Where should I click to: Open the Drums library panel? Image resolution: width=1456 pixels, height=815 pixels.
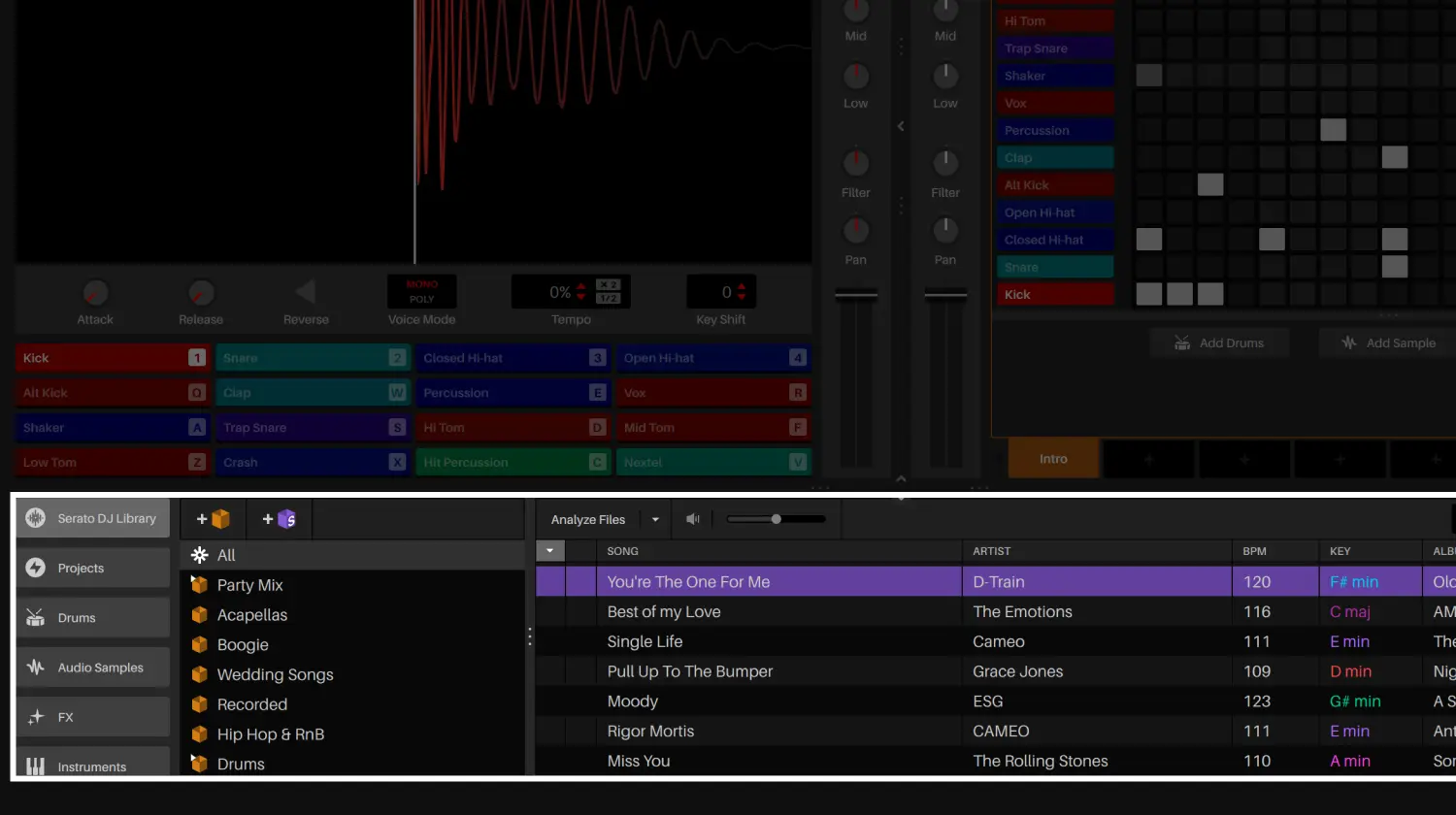[x=93, y=618]
